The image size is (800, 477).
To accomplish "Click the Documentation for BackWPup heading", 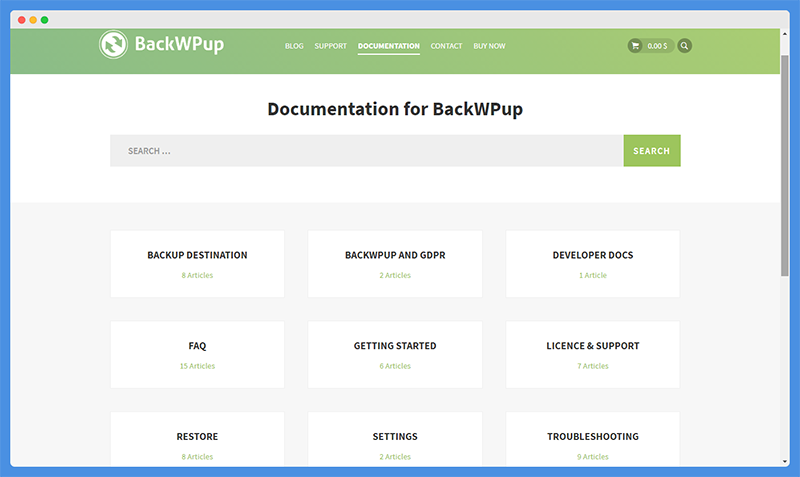I will pyautogui.click(x=395, y=109).
